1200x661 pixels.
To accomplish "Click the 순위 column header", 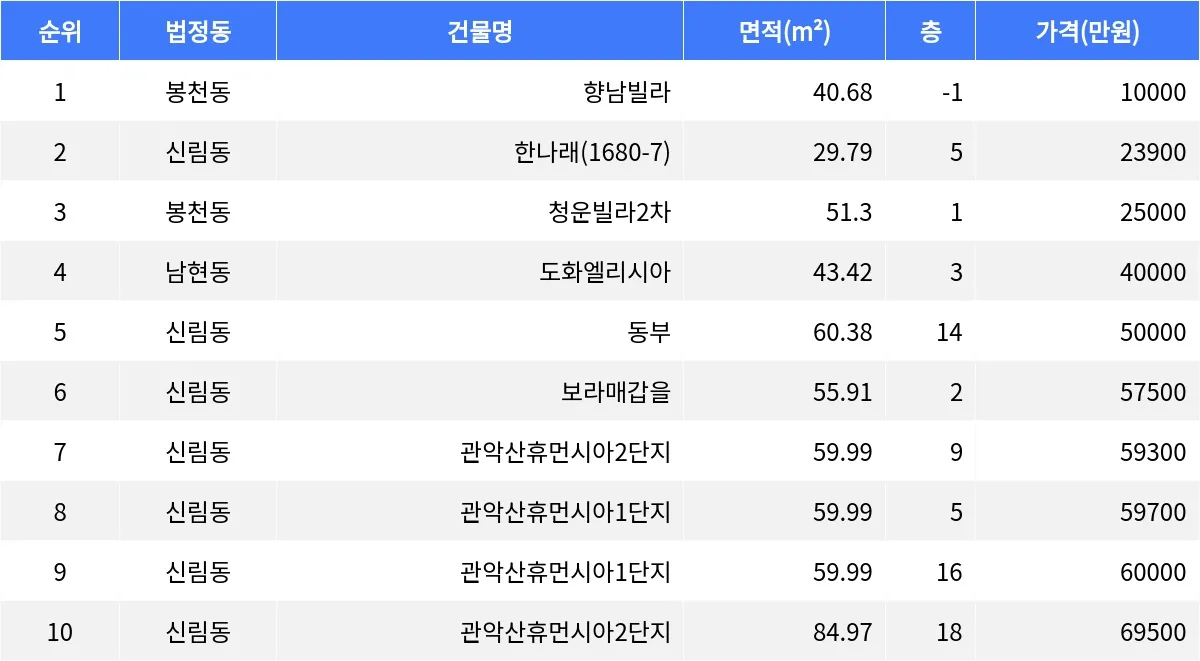I will pyautogui.click(x=60, y=32).
